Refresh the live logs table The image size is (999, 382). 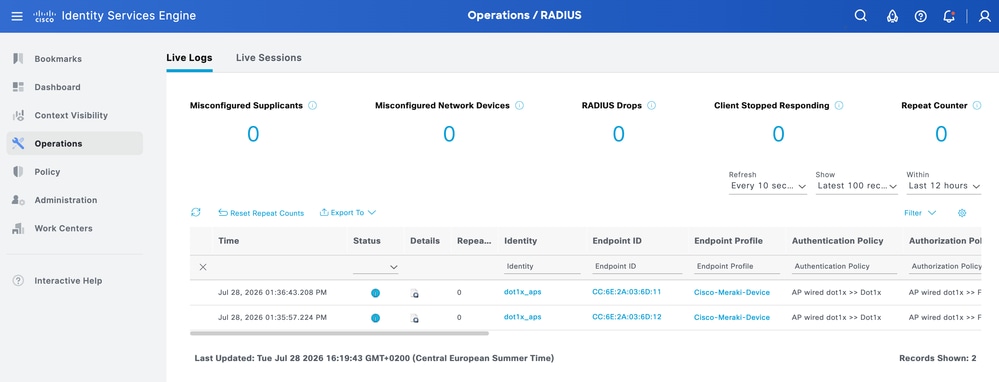(196, 213)
